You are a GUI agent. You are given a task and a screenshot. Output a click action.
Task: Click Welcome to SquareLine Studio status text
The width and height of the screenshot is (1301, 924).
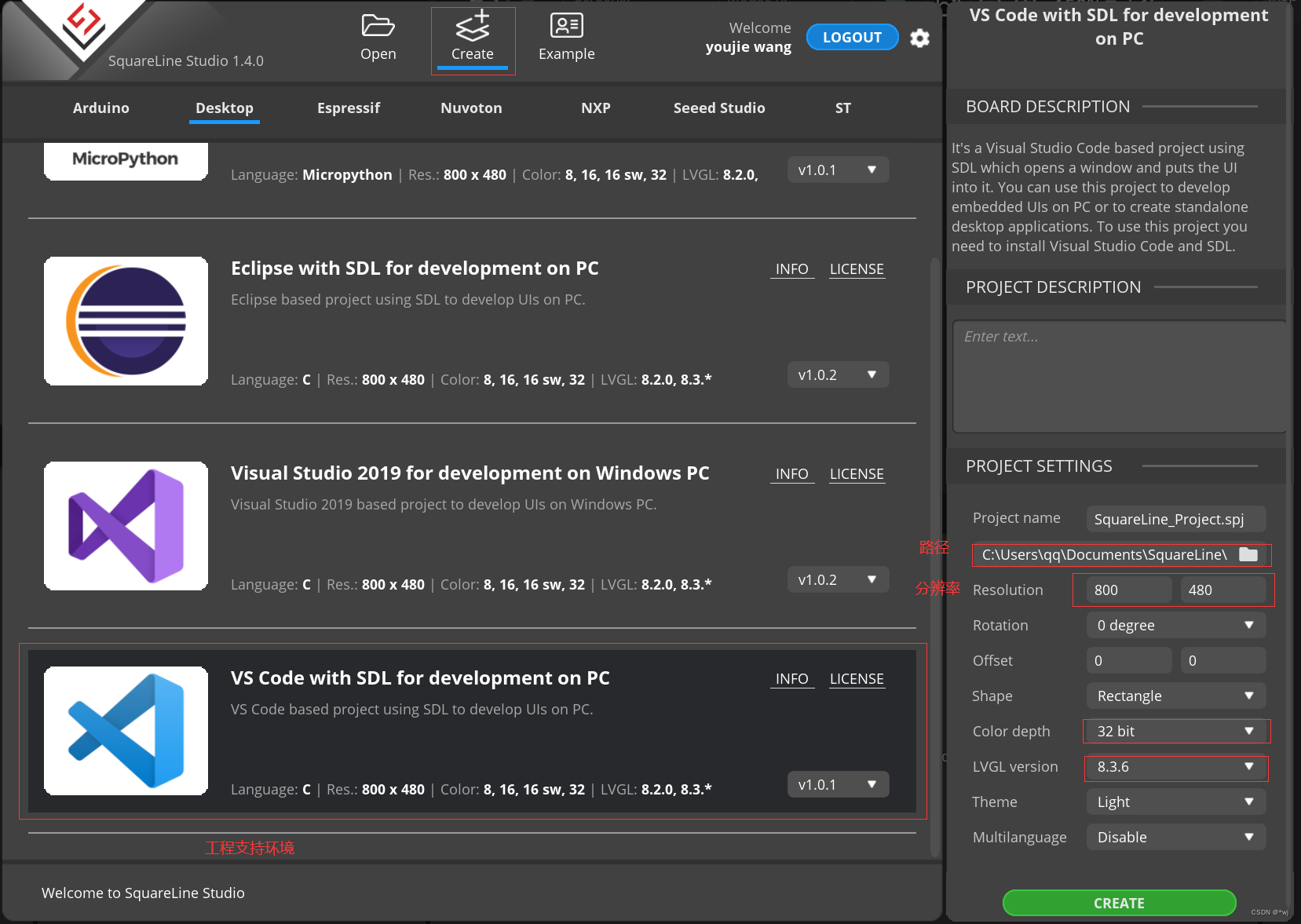pyautogui.click(x=143, y=893)
